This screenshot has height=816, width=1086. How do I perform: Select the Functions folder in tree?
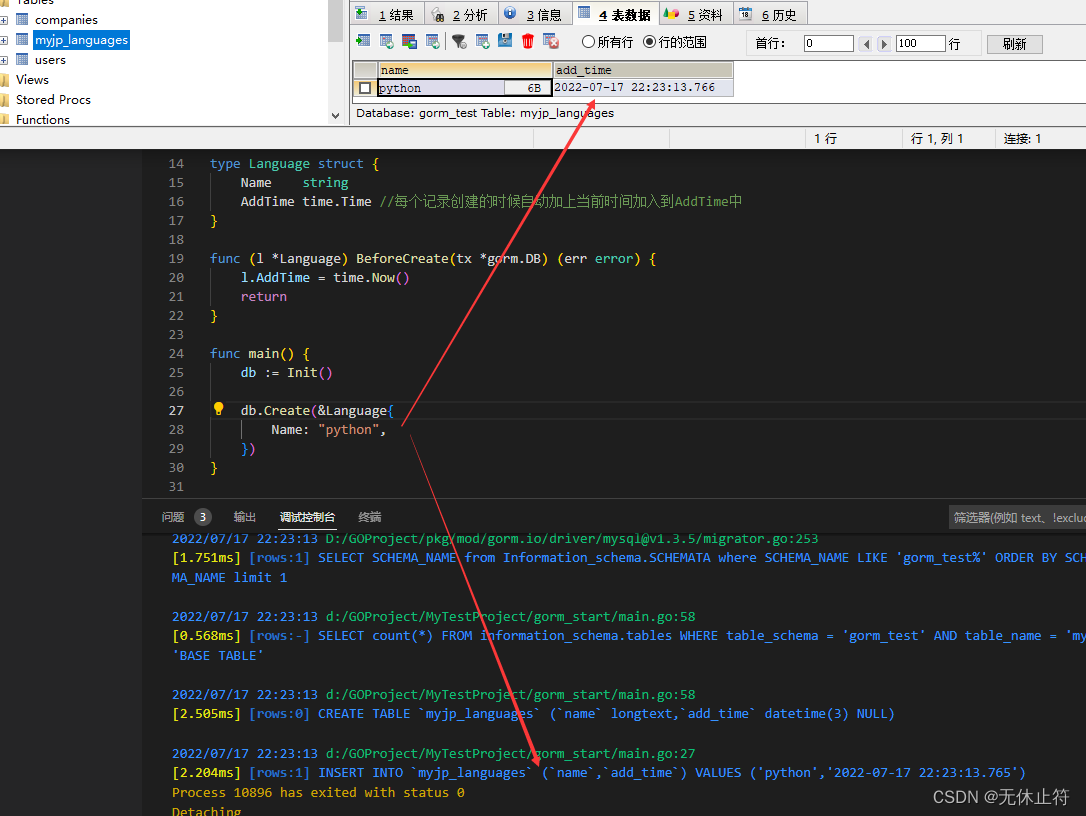(43, 120)
